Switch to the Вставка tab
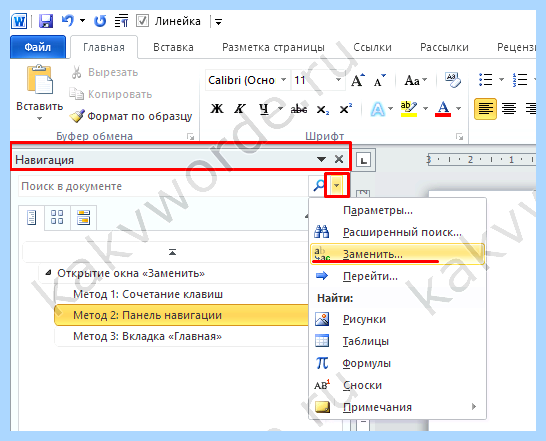Image resolution: width=546 pixels, height=441 pixels. click(173, 47)
